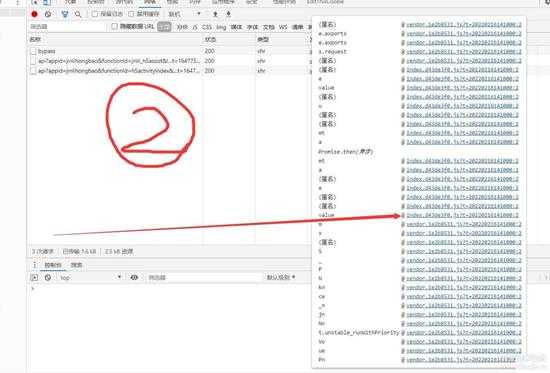
Task: Filter requests by 字体 type
Action: pyautogui.click(x=253, y=27)
